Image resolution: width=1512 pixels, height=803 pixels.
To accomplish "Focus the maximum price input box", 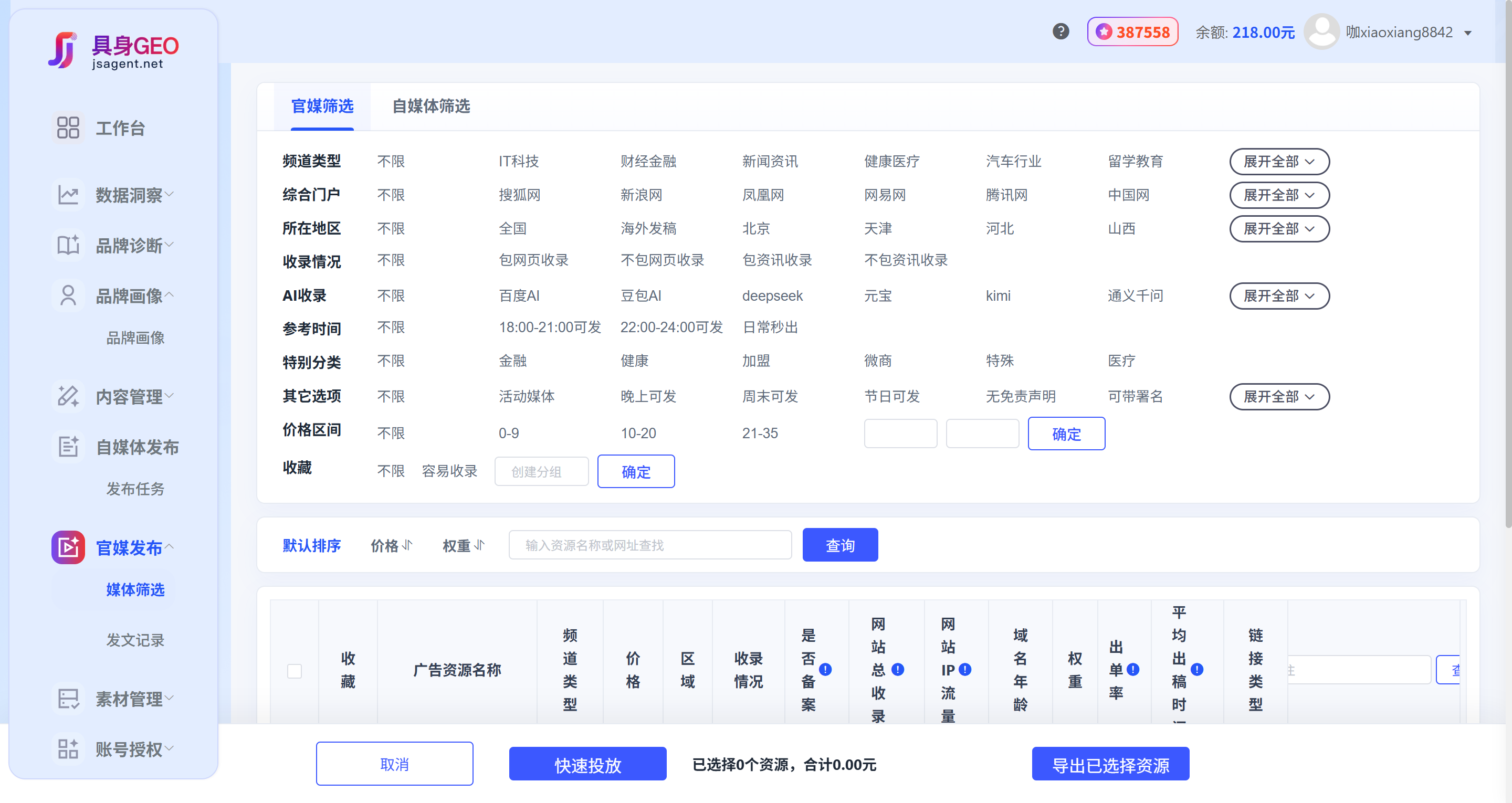I will pos(982,433).
